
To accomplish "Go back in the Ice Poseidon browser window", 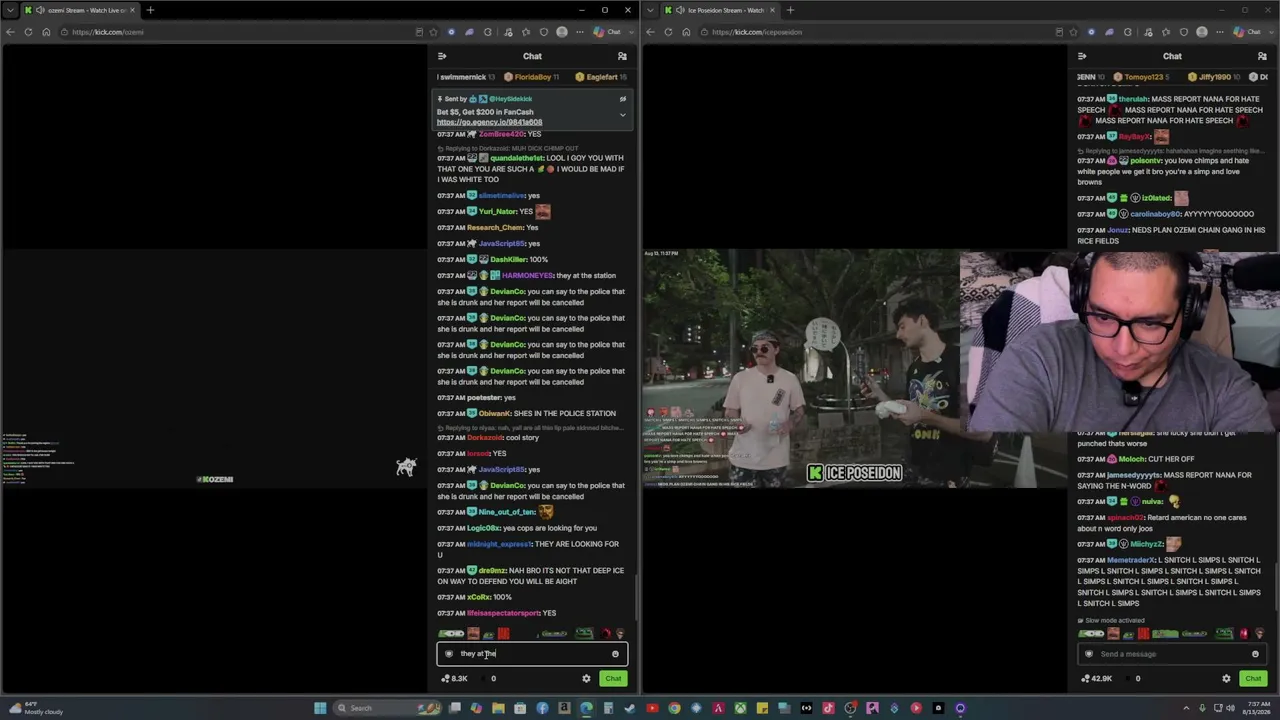I will [650, 32].
